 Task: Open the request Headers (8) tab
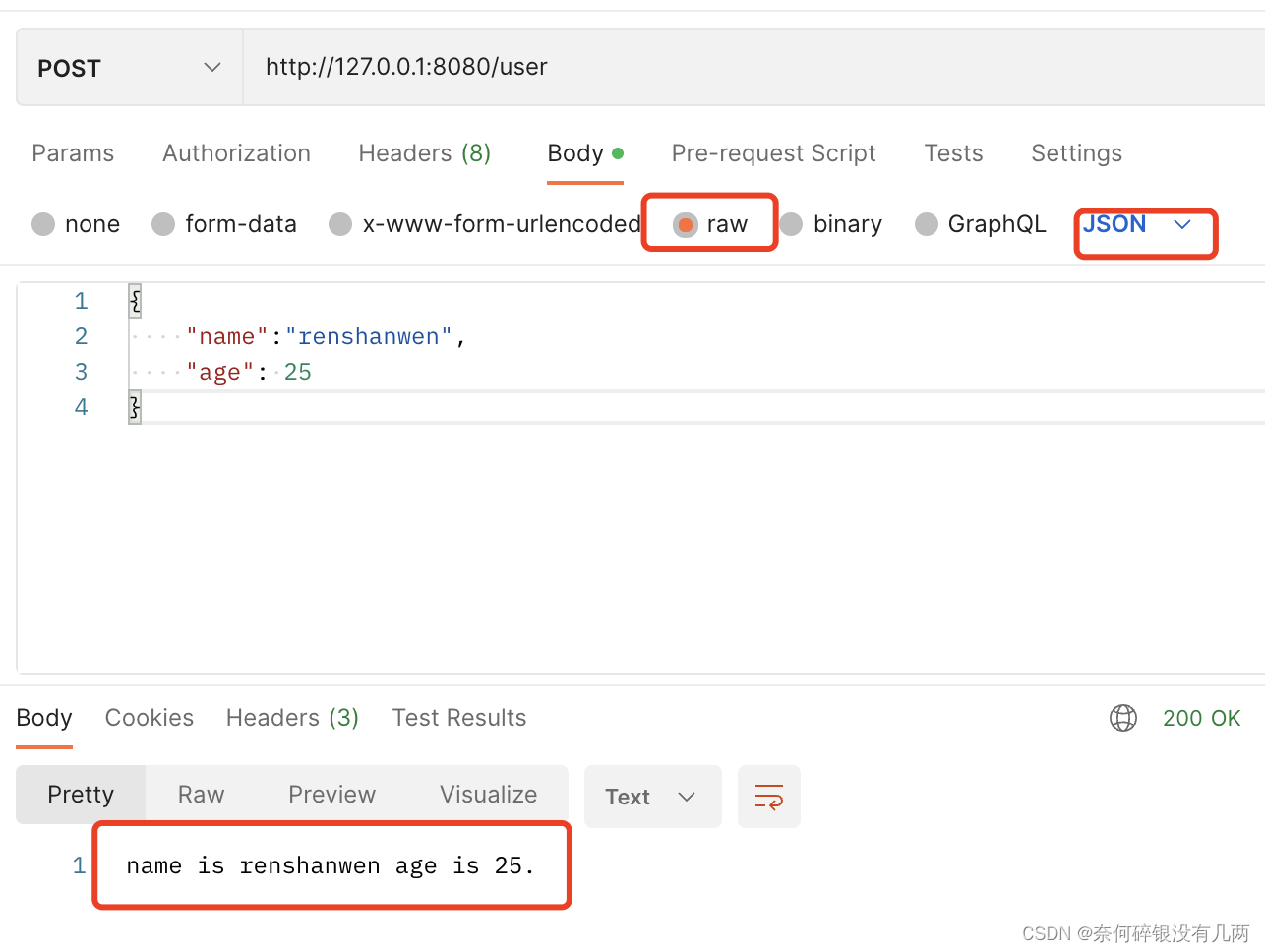(424, 153)
